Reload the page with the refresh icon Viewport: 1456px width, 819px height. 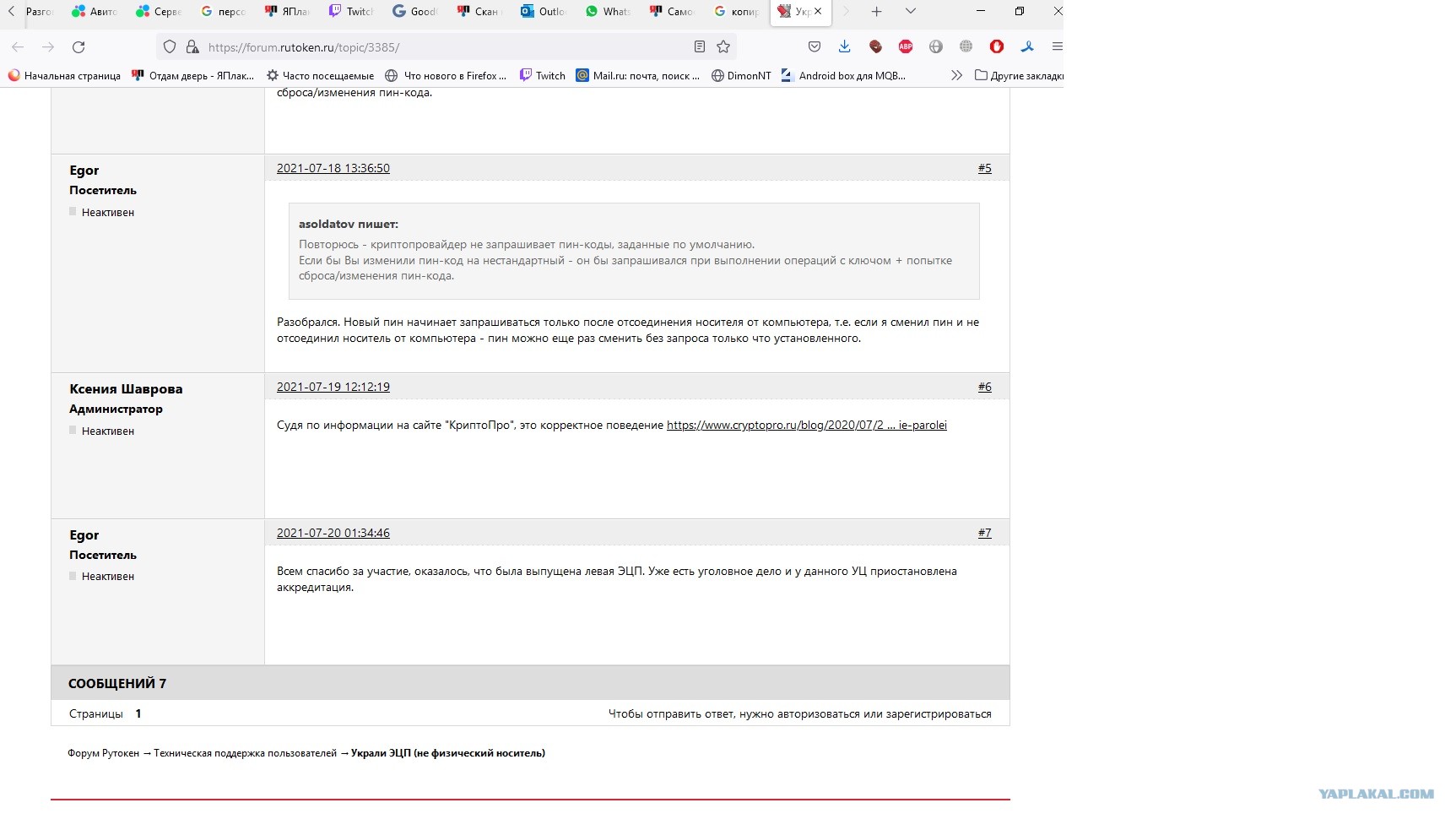point(78,47)
